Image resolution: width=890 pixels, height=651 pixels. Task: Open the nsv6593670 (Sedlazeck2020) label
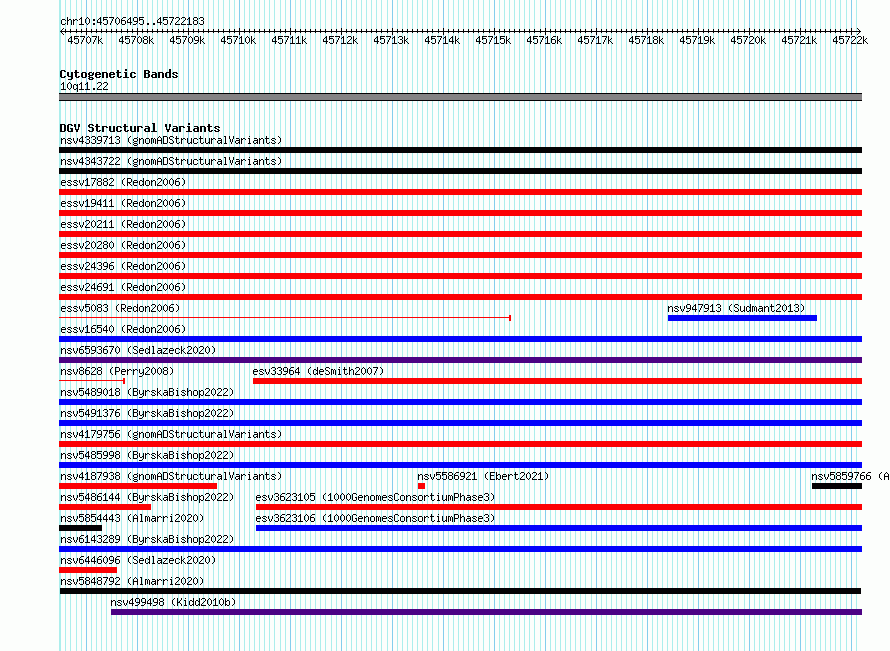pyautogui.click(x=138, y=350)
